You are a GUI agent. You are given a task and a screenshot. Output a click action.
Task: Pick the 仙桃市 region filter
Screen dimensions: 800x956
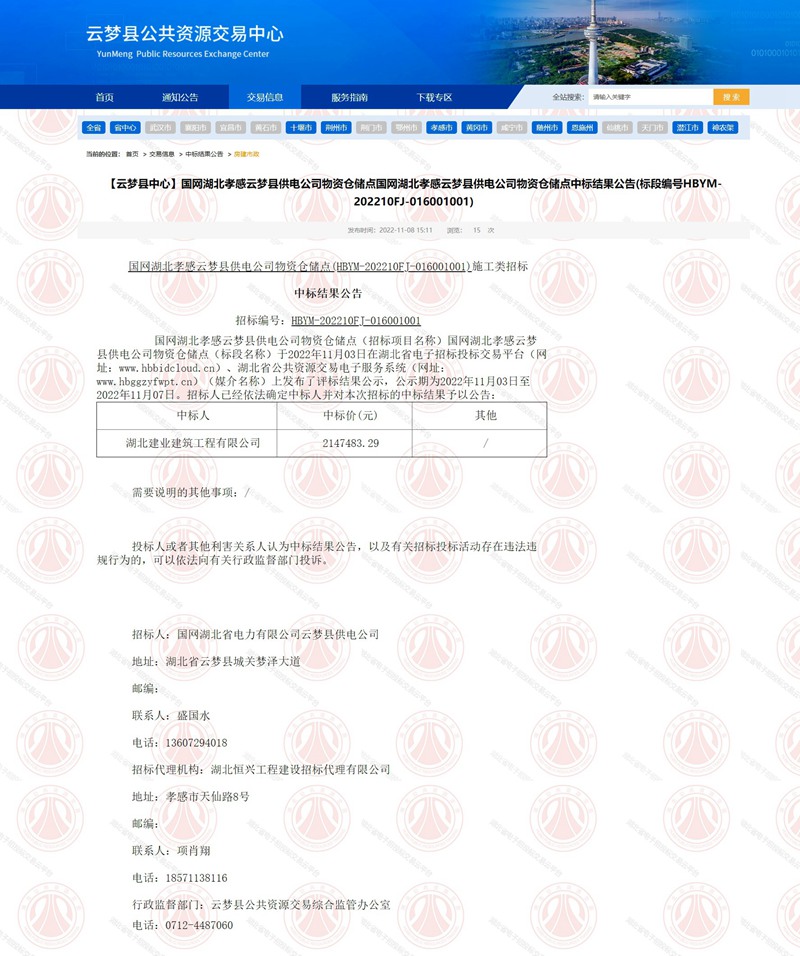tap(618, 127)
